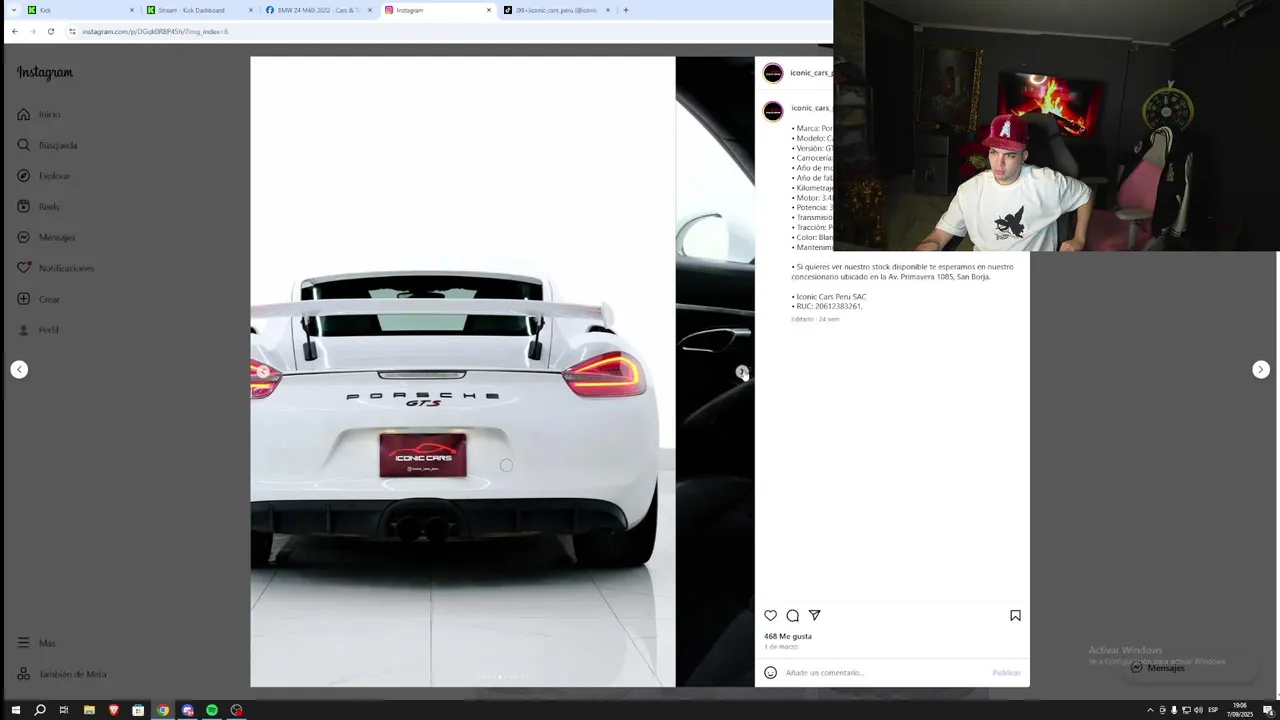Open Brave browser from the taskbar
This screenshot has width=1280, height=720.
pos(114,710)
